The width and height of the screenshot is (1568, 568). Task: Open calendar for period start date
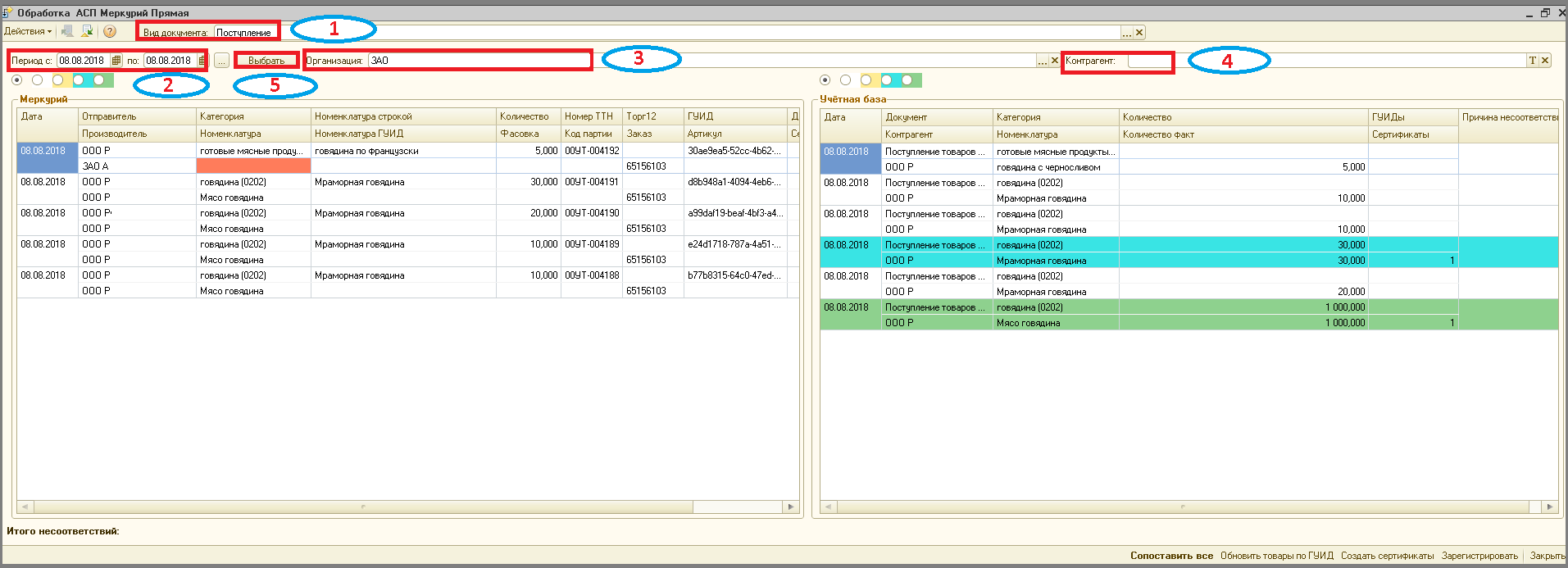tap(116, 61)
